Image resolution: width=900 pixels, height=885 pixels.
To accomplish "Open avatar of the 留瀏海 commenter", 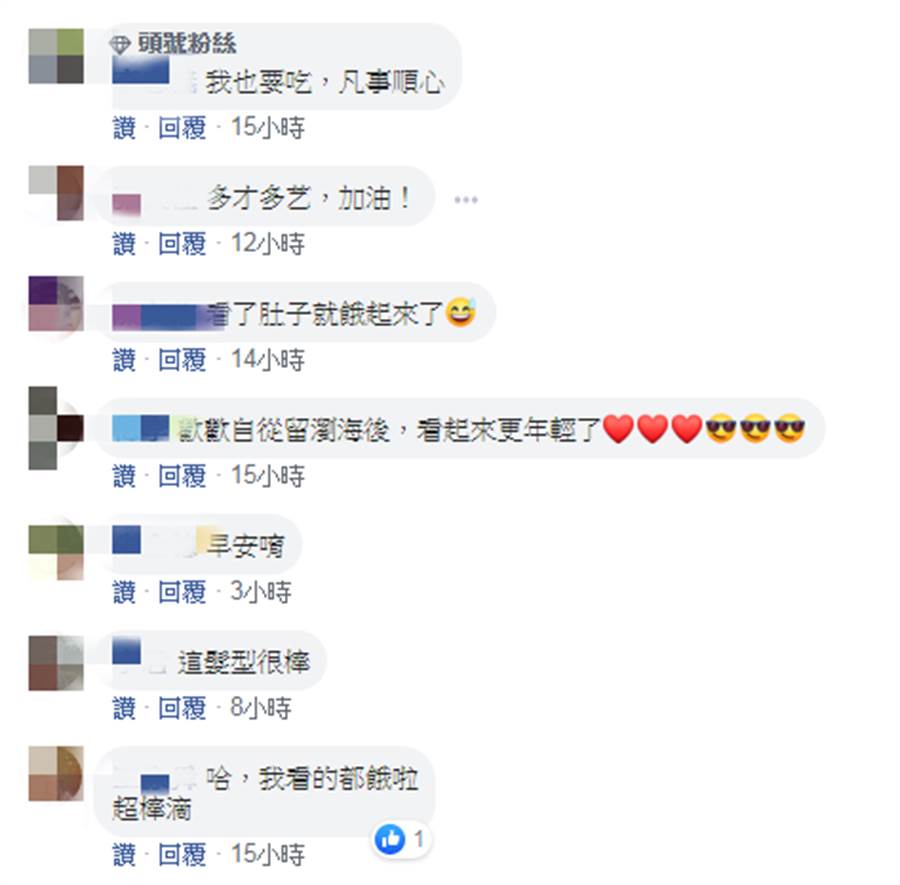I will point(56,428).
